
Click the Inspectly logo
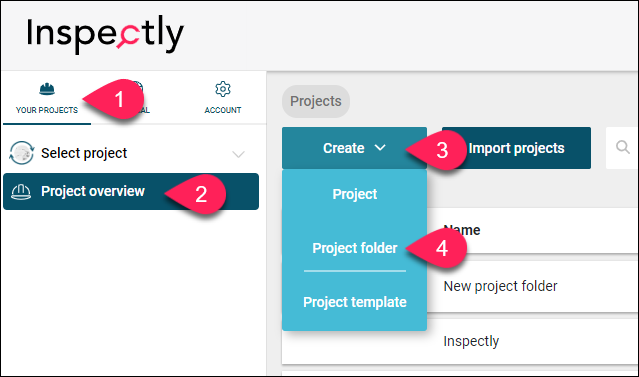pyautogui.click(x=105, y=35)
